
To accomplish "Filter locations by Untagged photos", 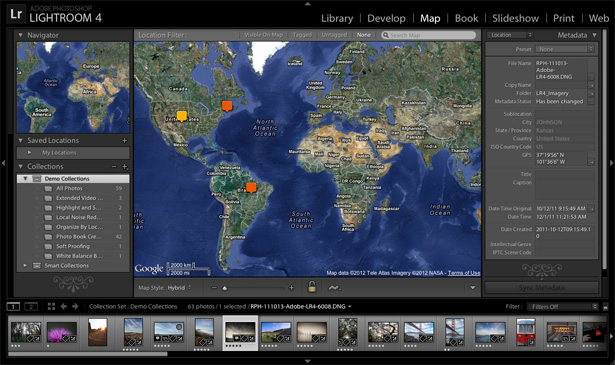I will (x=334, y=35).
